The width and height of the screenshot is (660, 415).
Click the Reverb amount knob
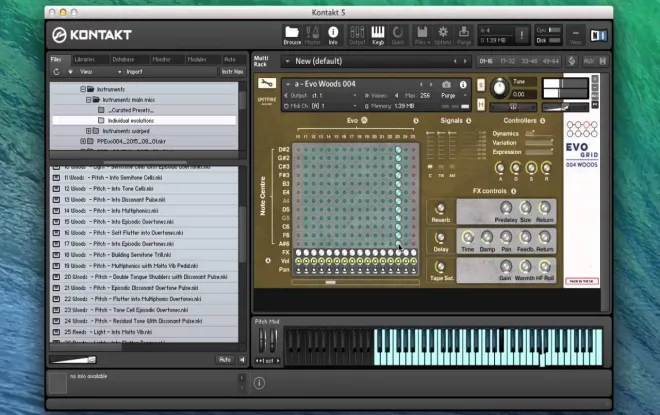click(x=440, y=208)
